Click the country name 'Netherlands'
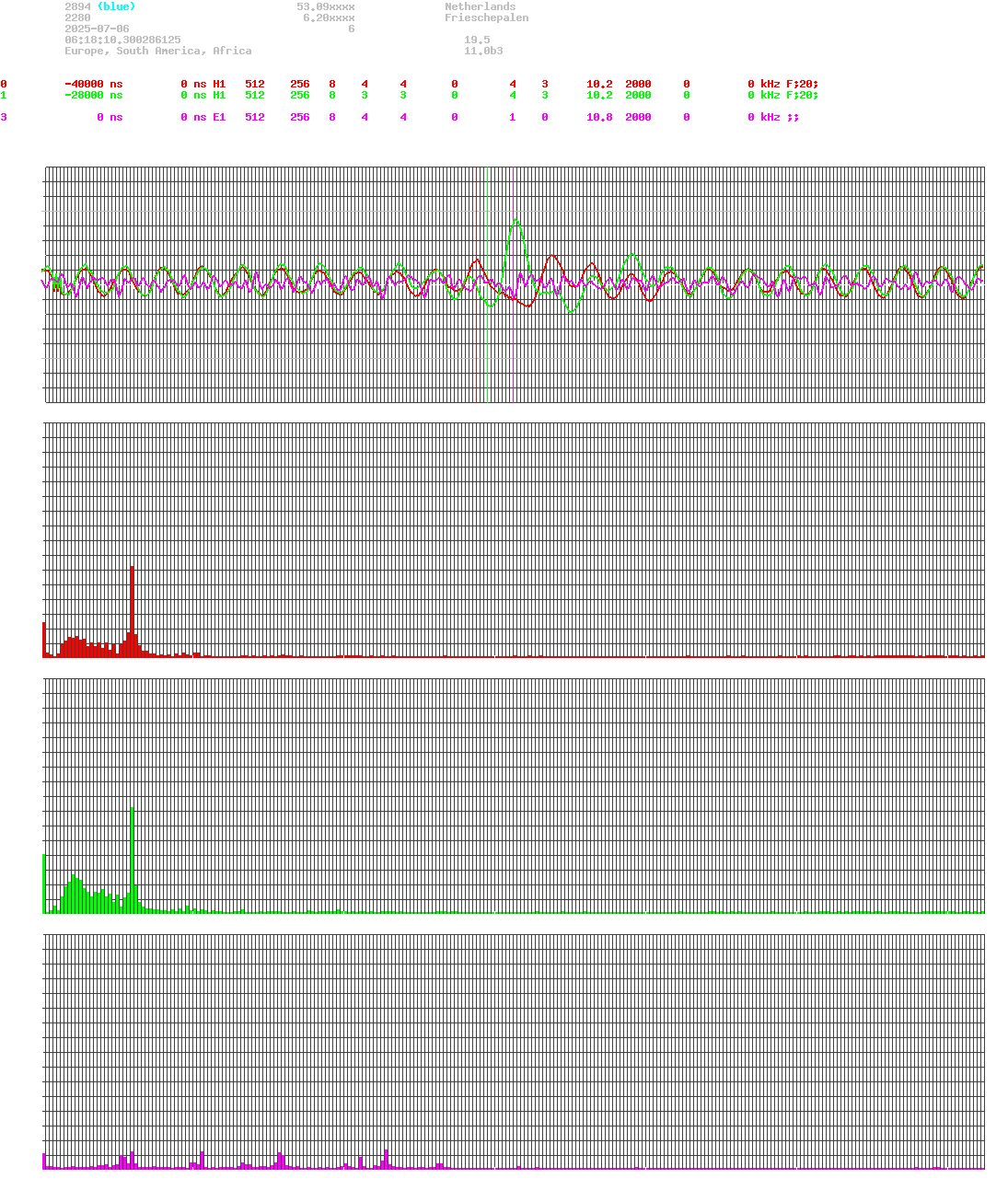Screen dimensions: 1008x1190 480,6
